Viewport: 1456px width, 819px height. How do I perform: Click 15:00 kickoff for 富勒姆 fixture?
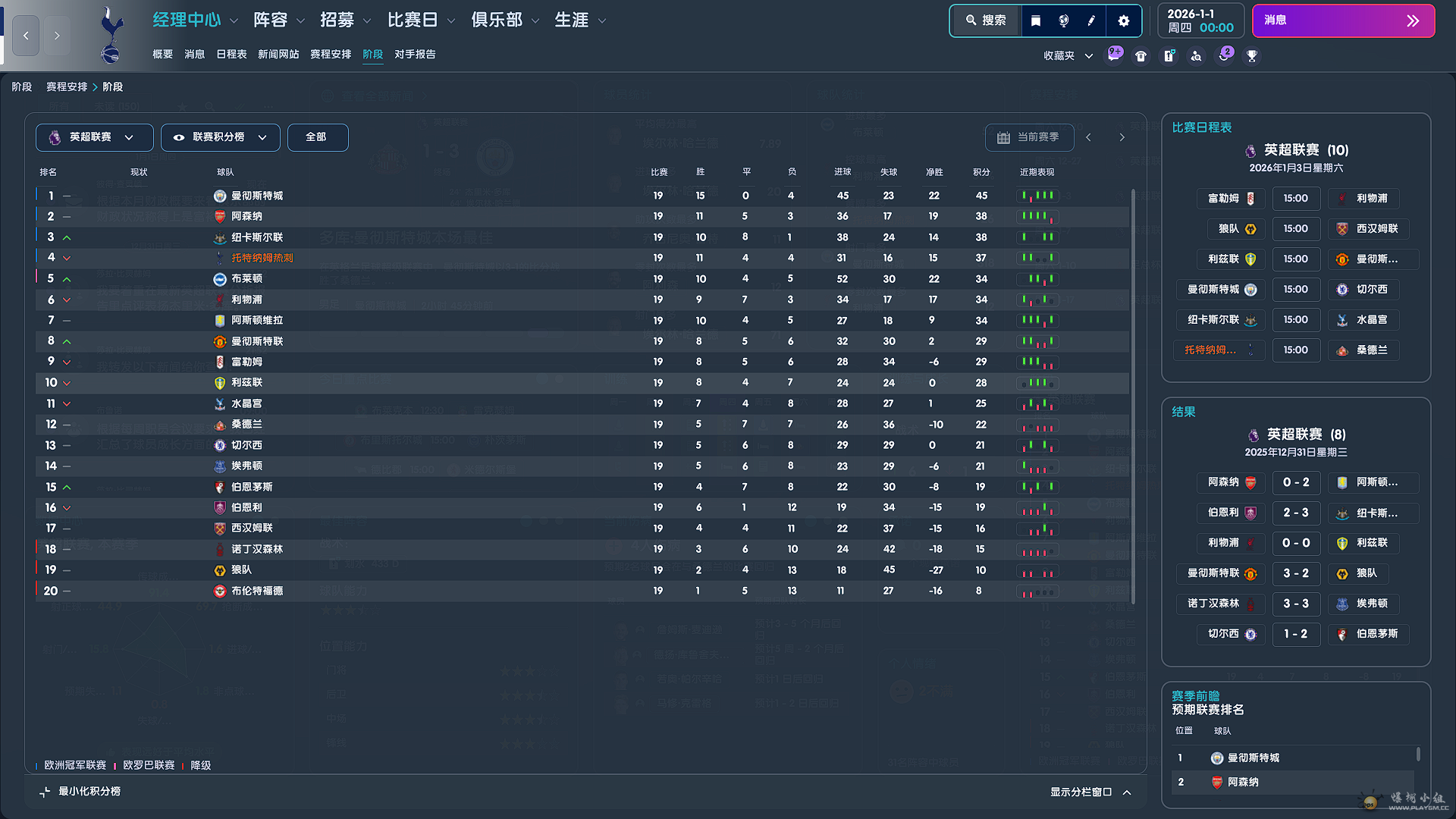coord(1296,199)
